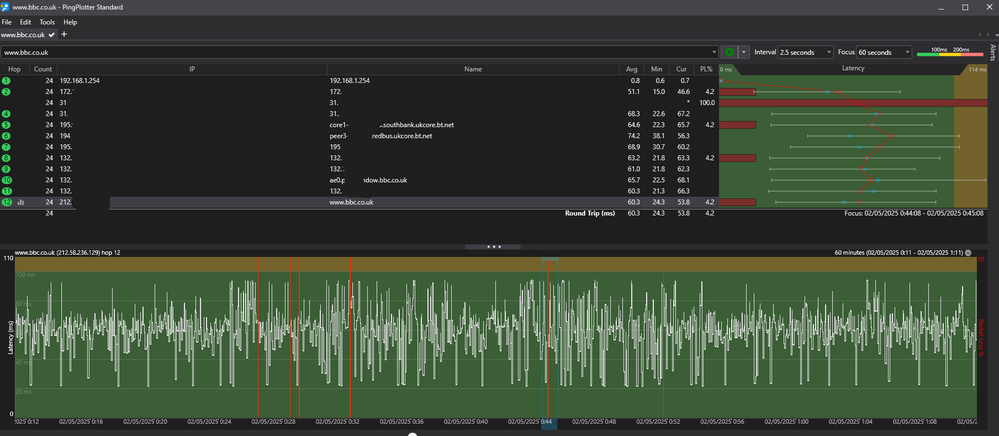Click the 100ms 200ms latency color scale

[951, 52]
